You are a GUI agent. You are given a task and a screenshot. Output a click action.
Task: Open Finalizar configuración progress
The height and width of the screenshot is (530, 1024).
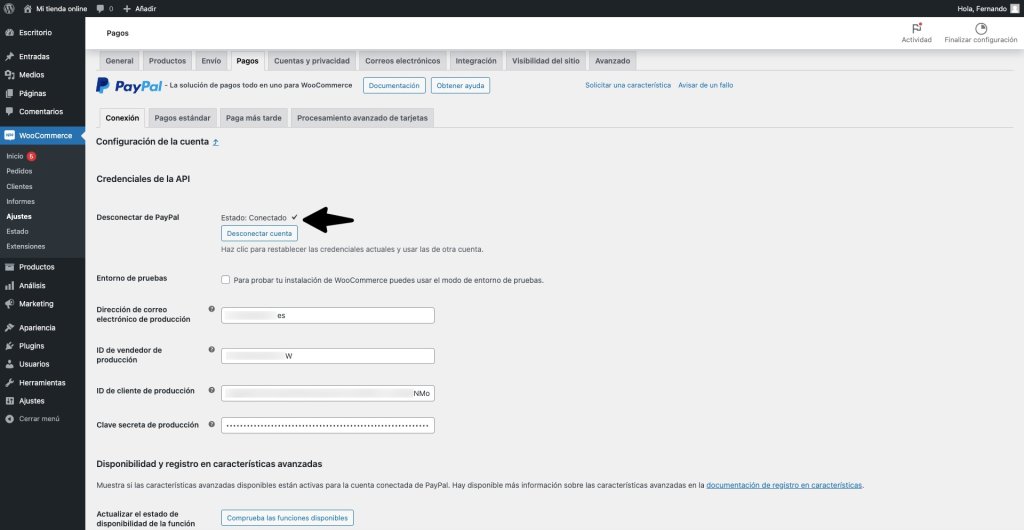(980, 33)
